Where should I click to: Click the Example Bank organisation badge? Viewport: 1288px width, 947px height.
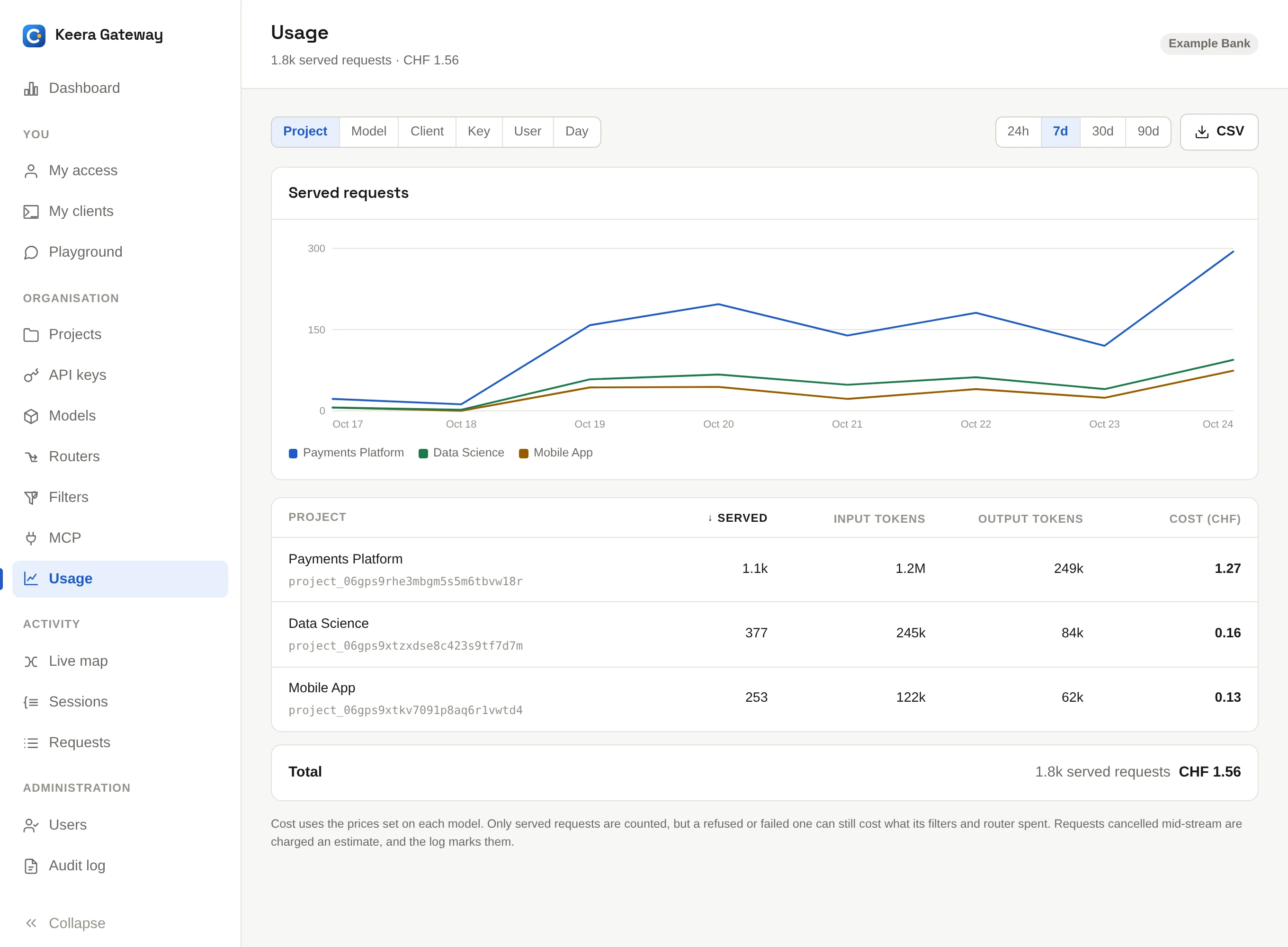click(x=1209, y=44)
